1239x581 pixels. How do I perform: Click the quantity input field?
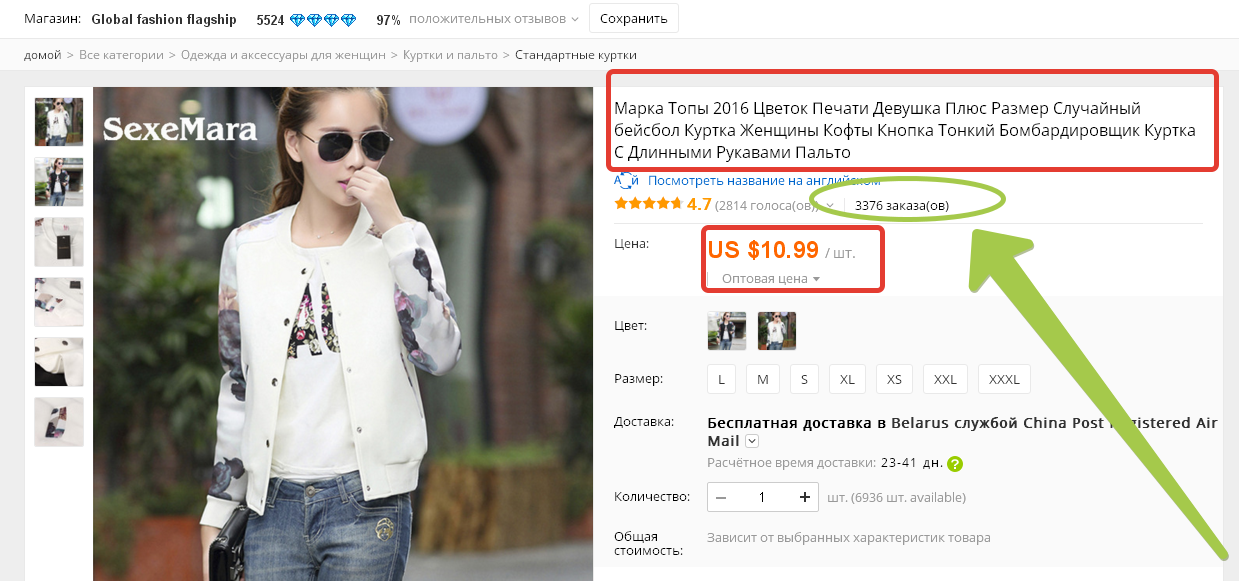tap(762, 497)
